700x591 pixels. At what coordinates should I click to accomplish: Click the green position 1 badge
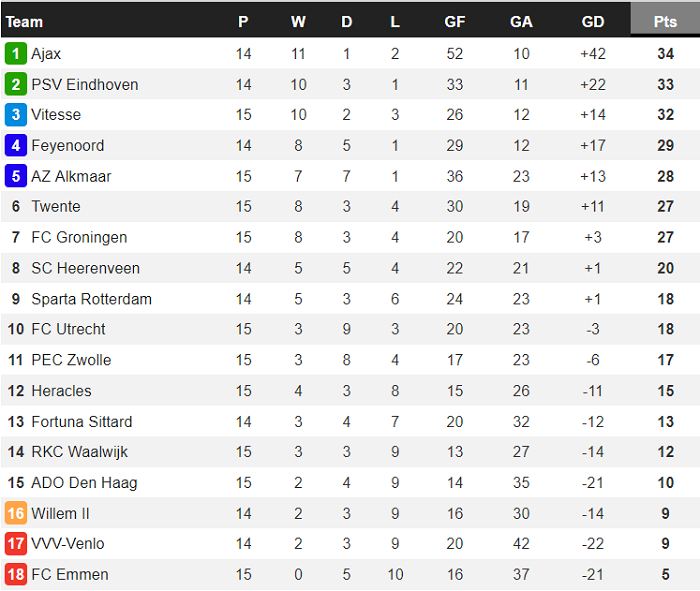[15, 54]
